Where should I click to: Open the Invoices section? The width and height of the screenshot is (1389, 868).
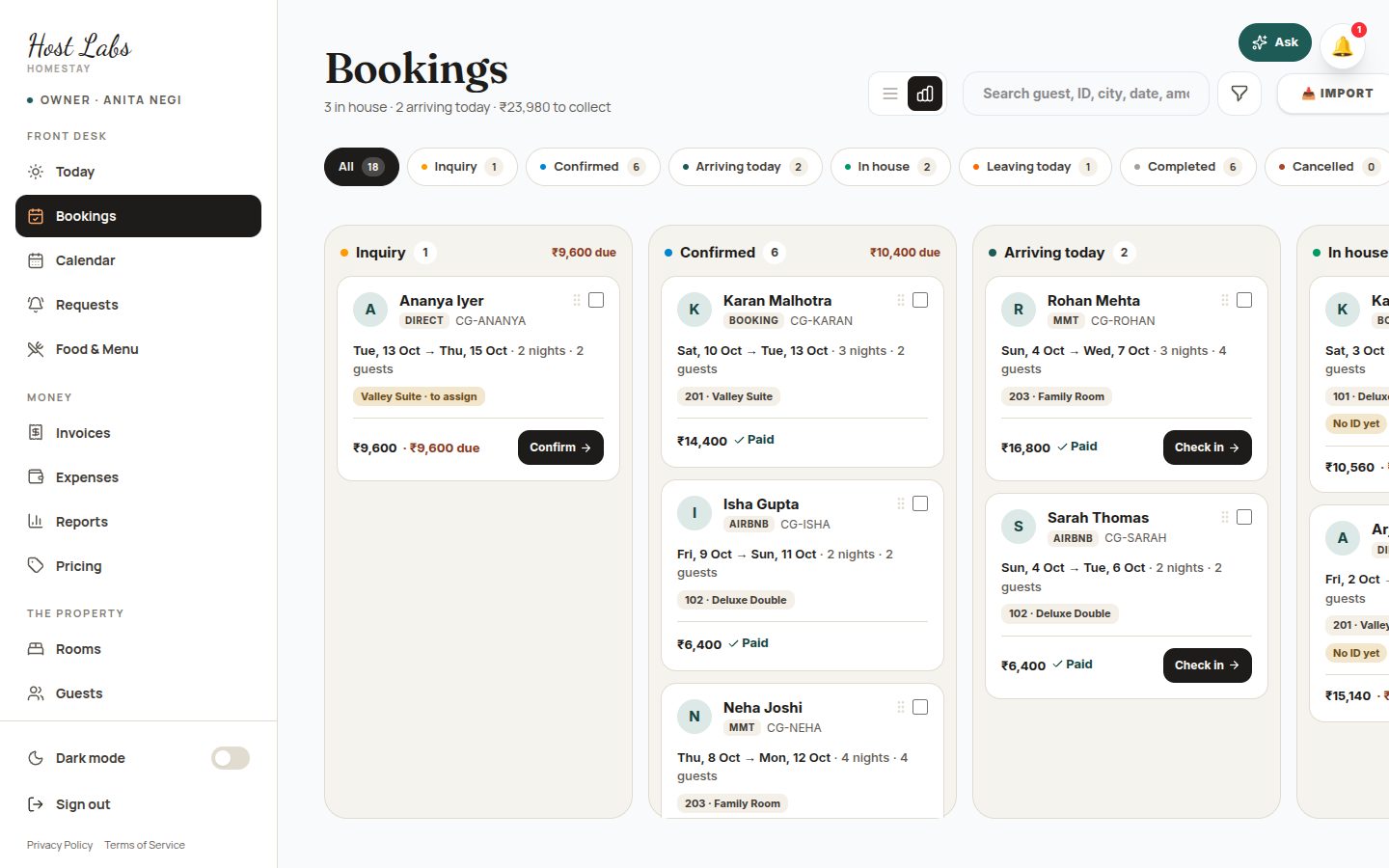pyautogui.click(x=138, y=433)
